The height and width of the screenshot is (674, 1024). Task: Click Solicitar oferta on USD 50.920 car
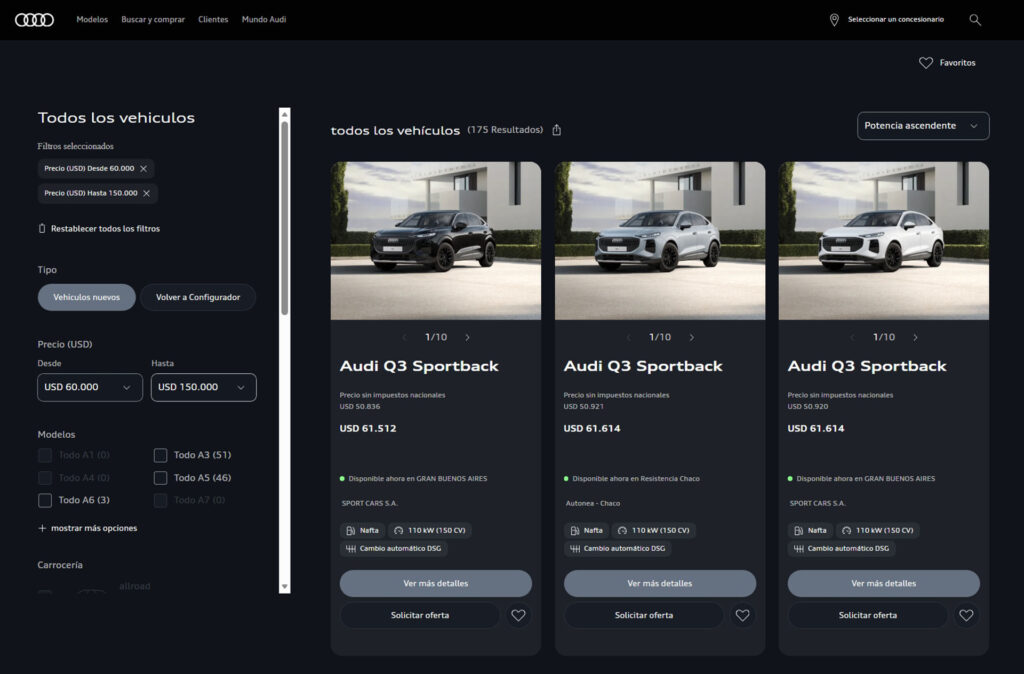click(868, 615)
